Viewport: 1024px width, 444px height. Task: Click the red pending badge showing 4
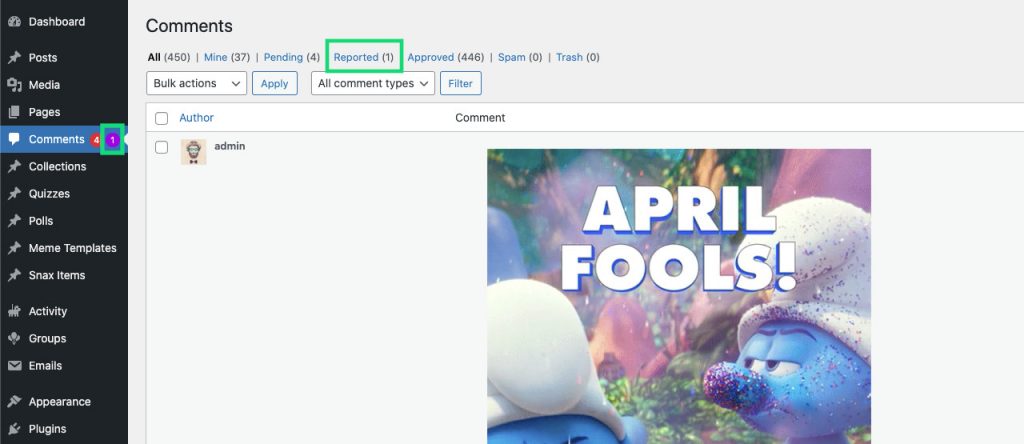[x=96, y=140]
